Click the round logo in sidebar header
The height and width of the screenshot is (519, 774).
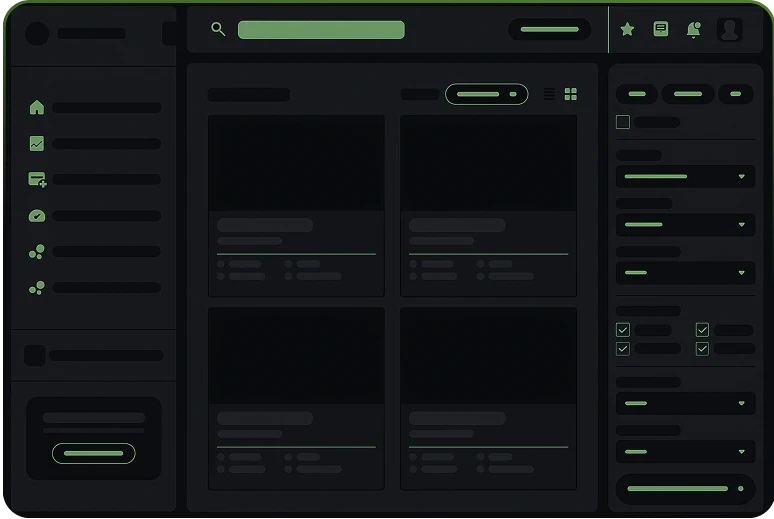pos(37,34)
